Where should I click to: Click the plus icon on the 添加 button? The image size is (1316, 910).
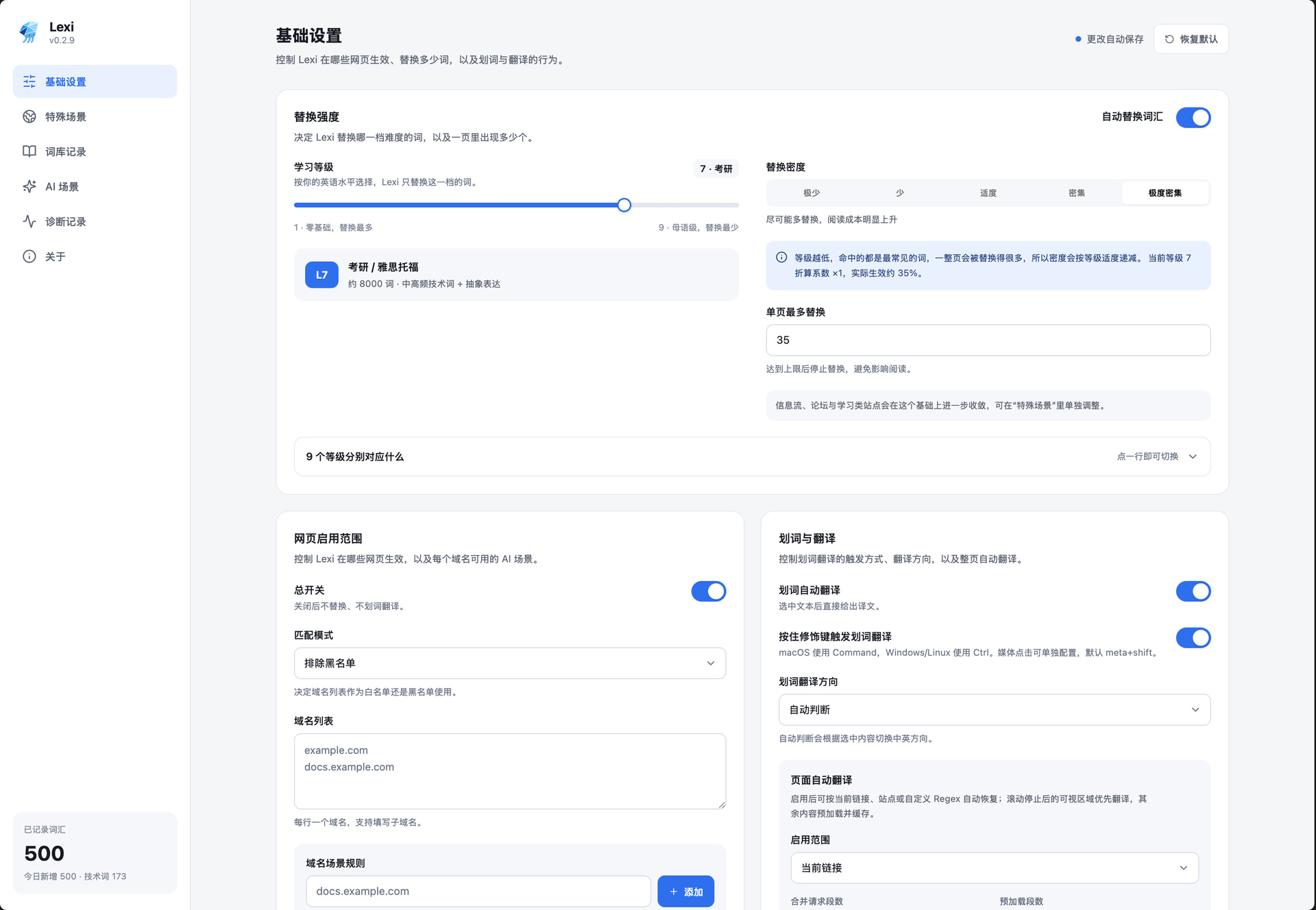(x=674, y=891)
